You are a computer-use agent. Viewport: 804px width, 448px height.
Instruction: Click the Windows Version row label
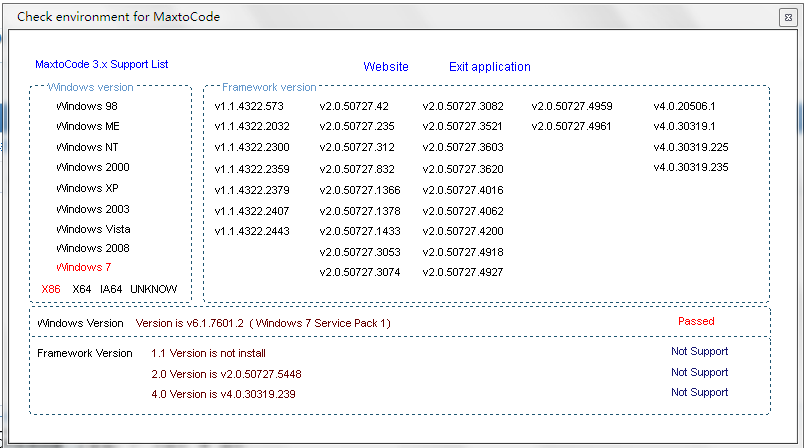coord(81,323)
